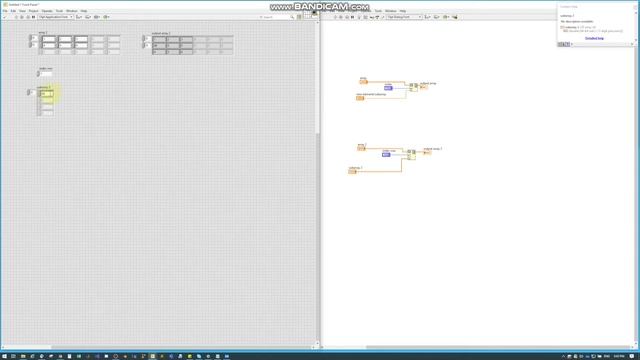
Task: Click third cell in array 2 first row
Action: click(81, 39)
